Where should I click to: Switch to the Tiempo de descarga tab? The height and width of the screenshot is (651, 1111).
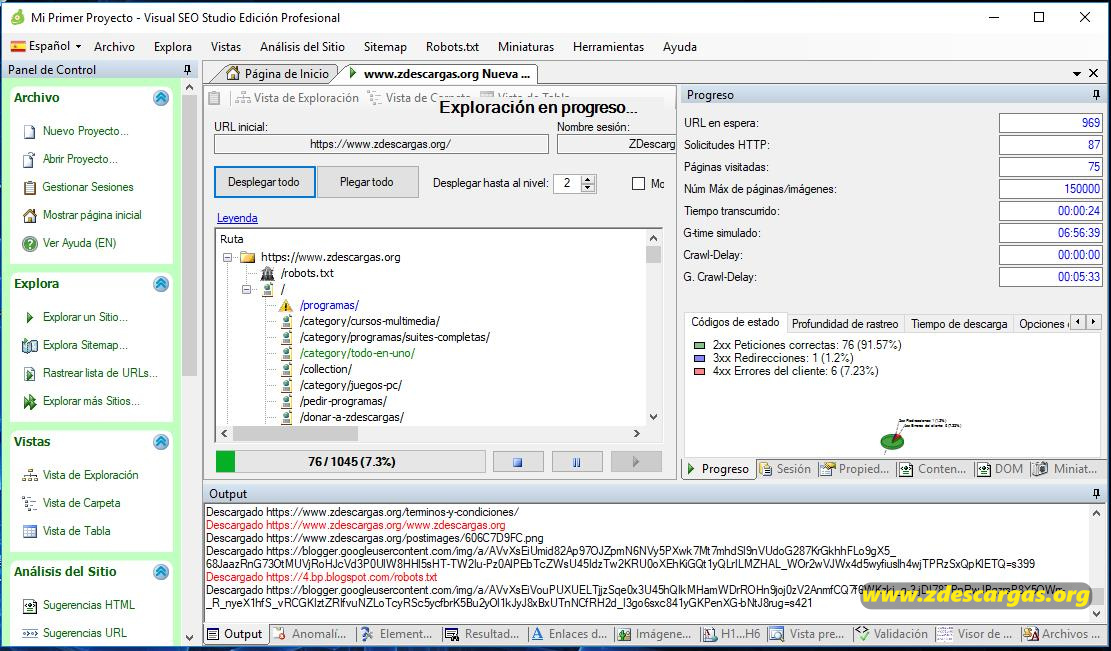(x=959, y=324)
